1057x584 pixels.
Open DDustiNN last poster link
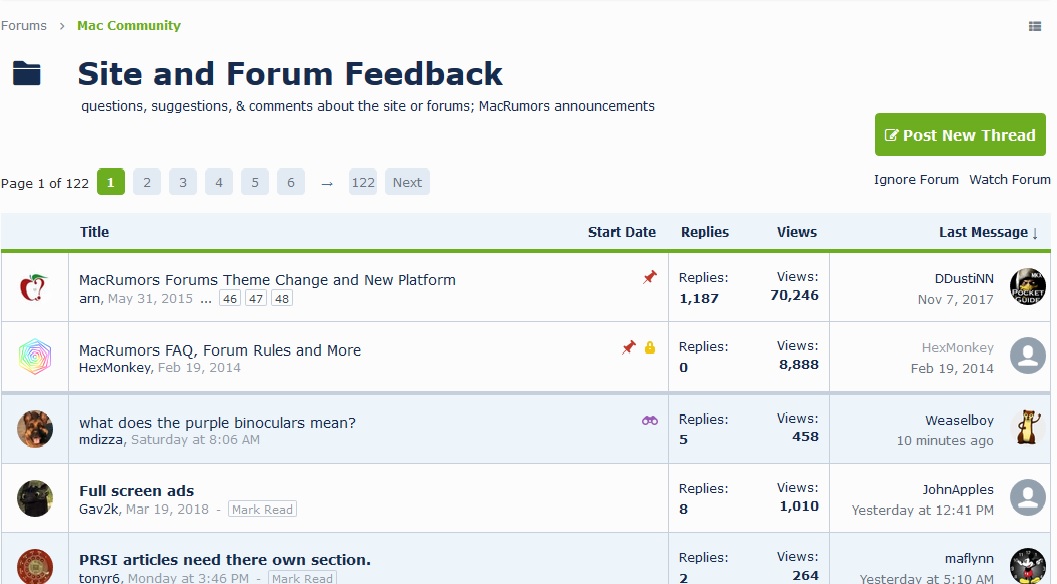click(x=964, y=279)
